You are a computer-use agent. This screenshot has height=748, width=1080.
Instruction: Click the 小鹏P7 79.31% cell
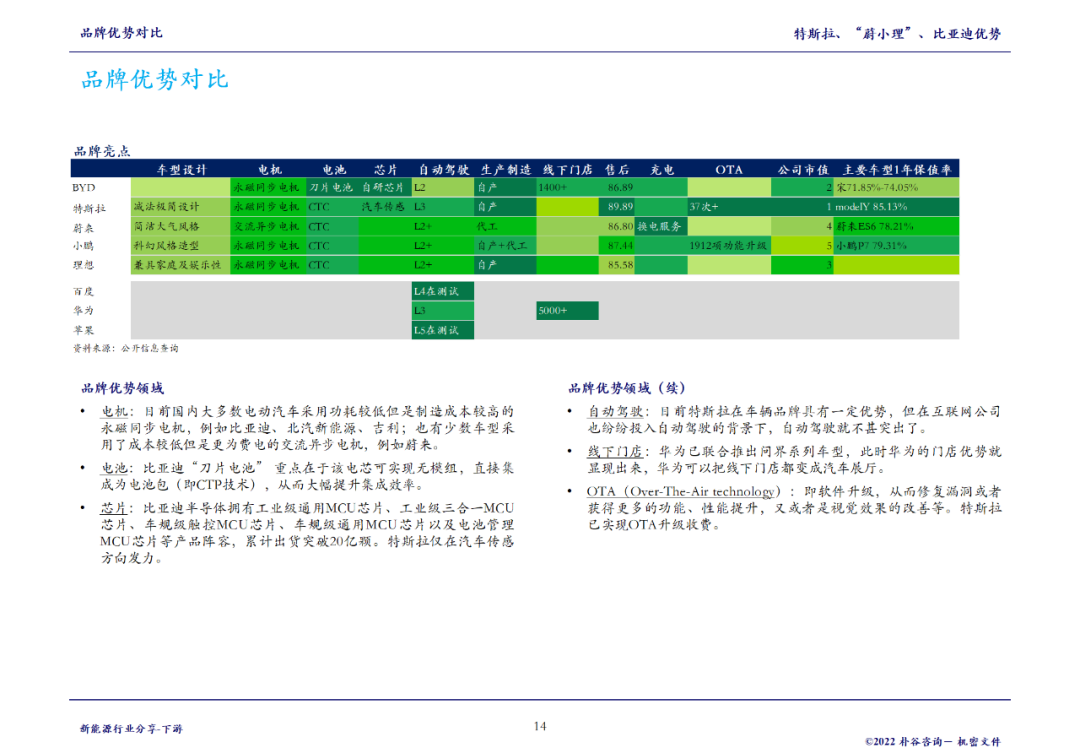(896, 246)
